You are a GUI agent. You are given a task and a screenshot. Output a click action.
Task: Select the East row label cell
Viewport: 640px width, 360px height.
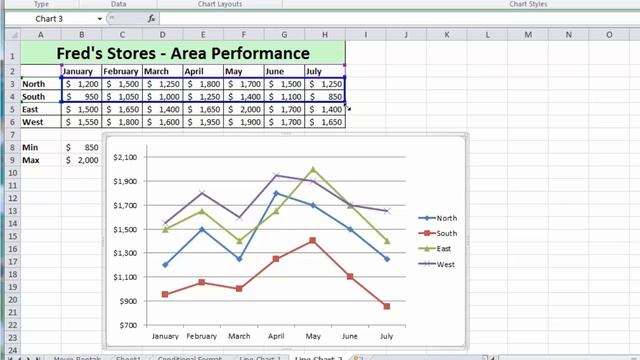pos(41,109)
